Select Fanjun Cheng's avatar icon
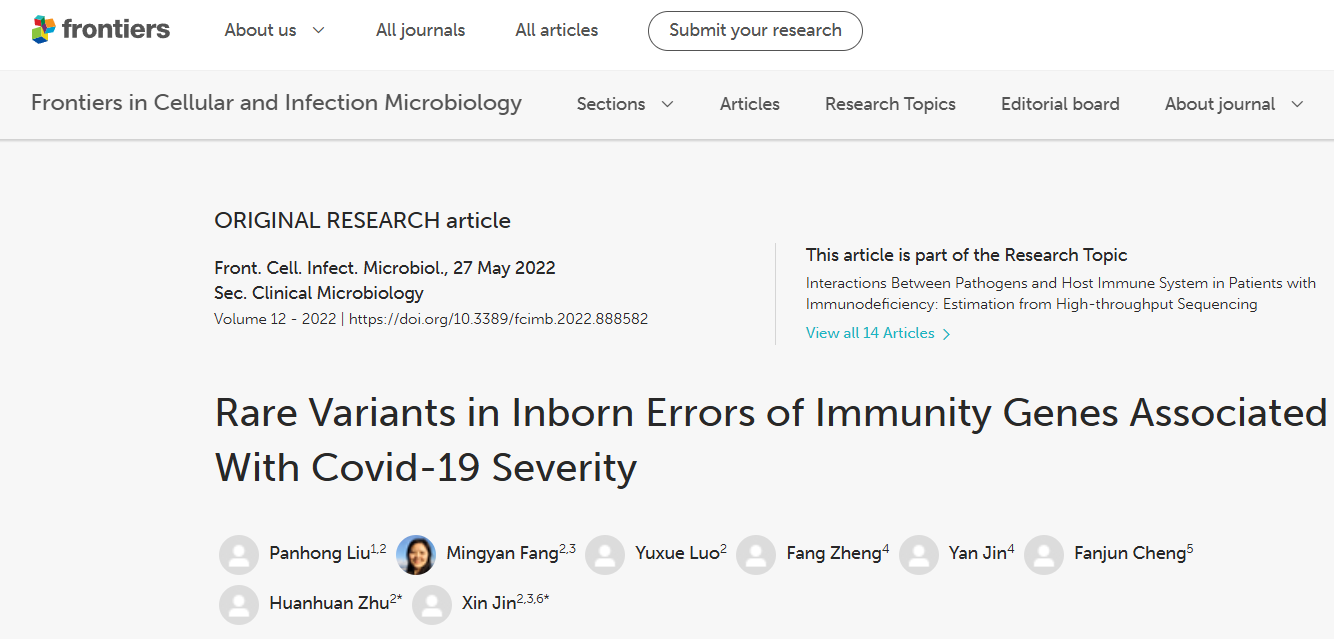 click(x=1044, y=555)
